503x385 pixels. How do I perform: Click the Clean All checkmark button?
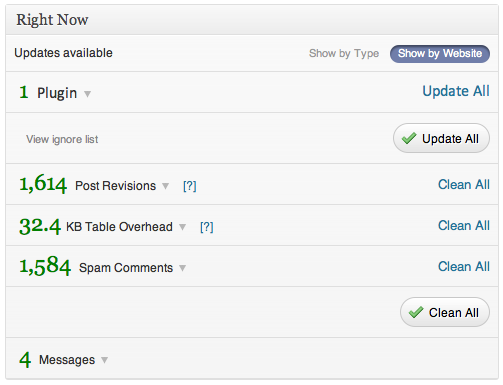[445, 312]
